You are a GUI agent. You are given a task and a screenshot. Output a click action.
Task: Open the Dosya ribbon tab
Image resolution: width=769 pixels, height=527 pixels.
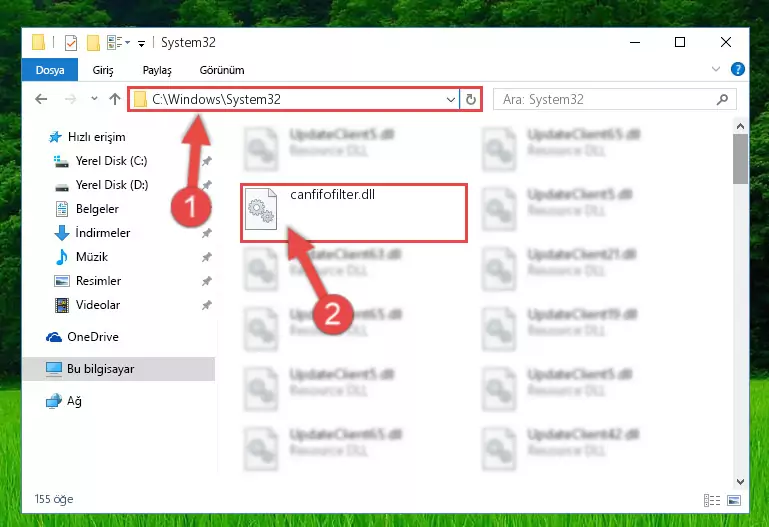50,70
